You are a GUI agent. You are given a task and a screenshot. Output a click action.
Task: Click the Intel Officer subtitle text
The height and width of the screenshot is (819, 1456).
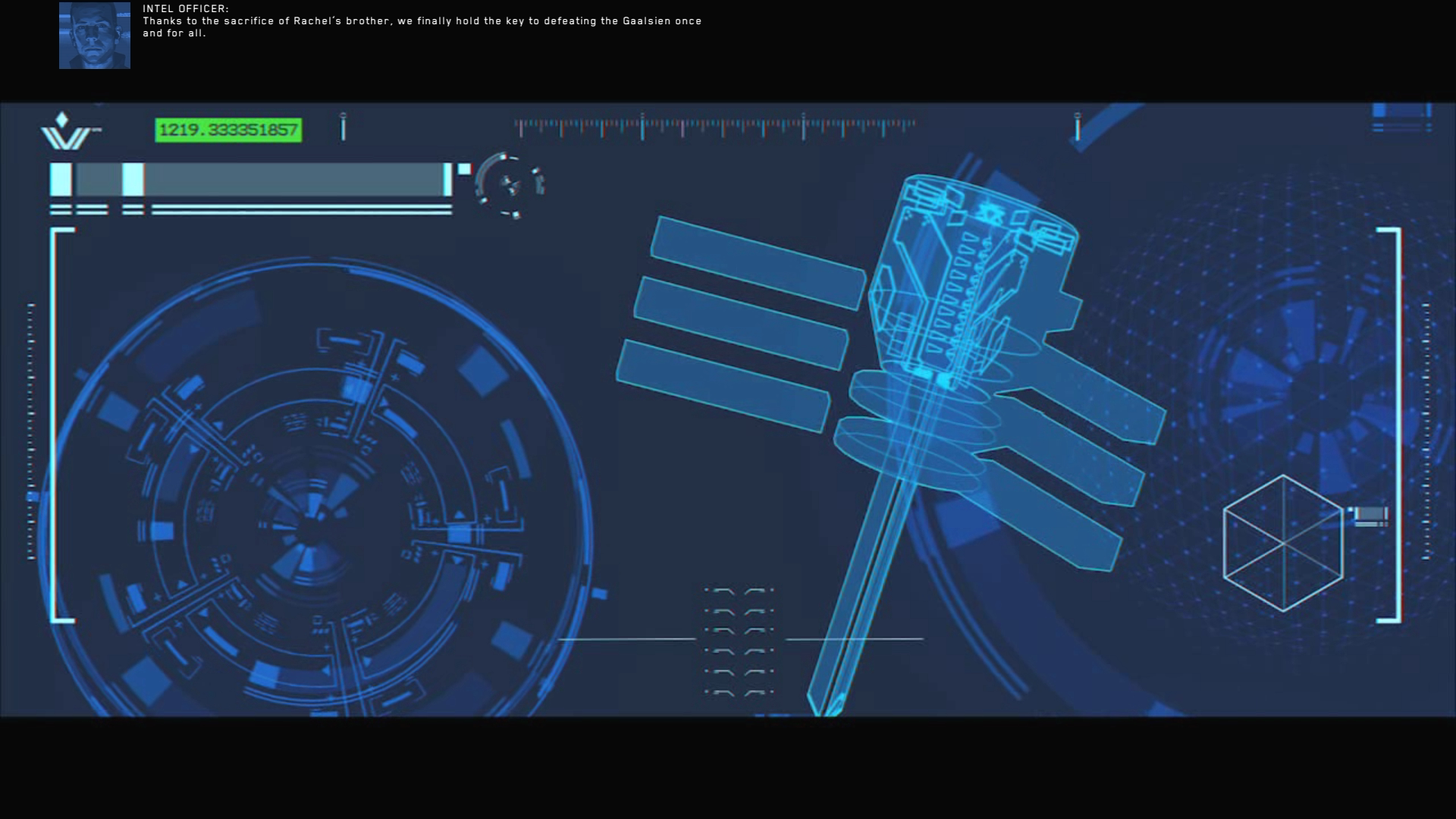(422, 21)
